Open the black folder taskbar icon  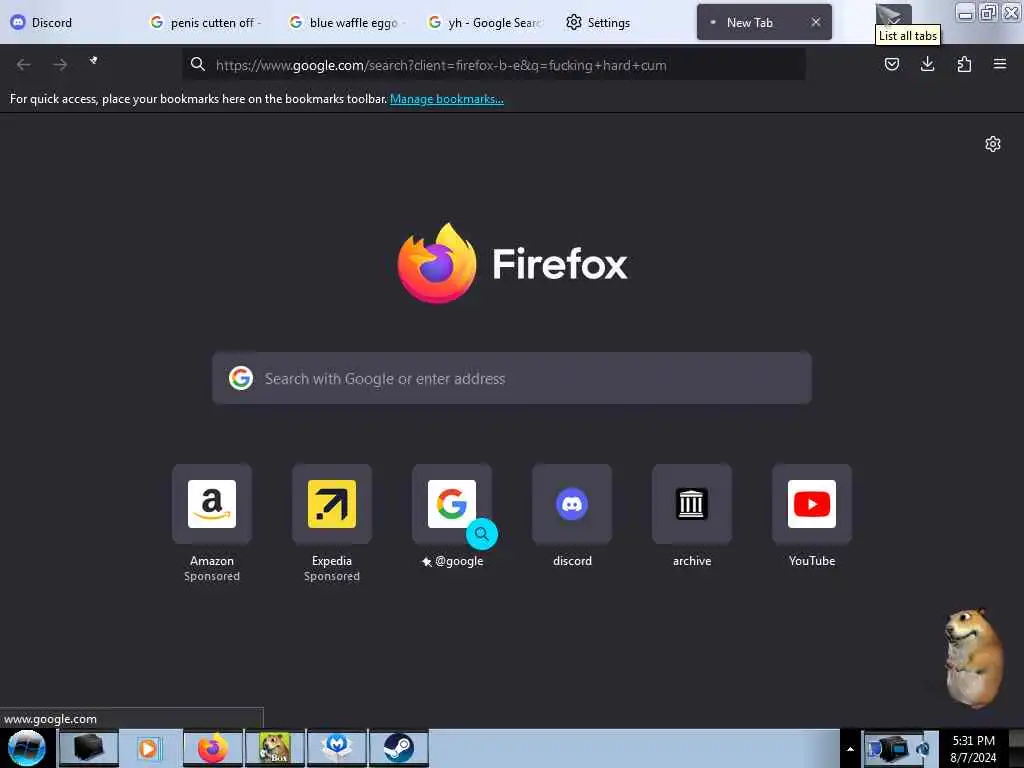pos(89,748)
